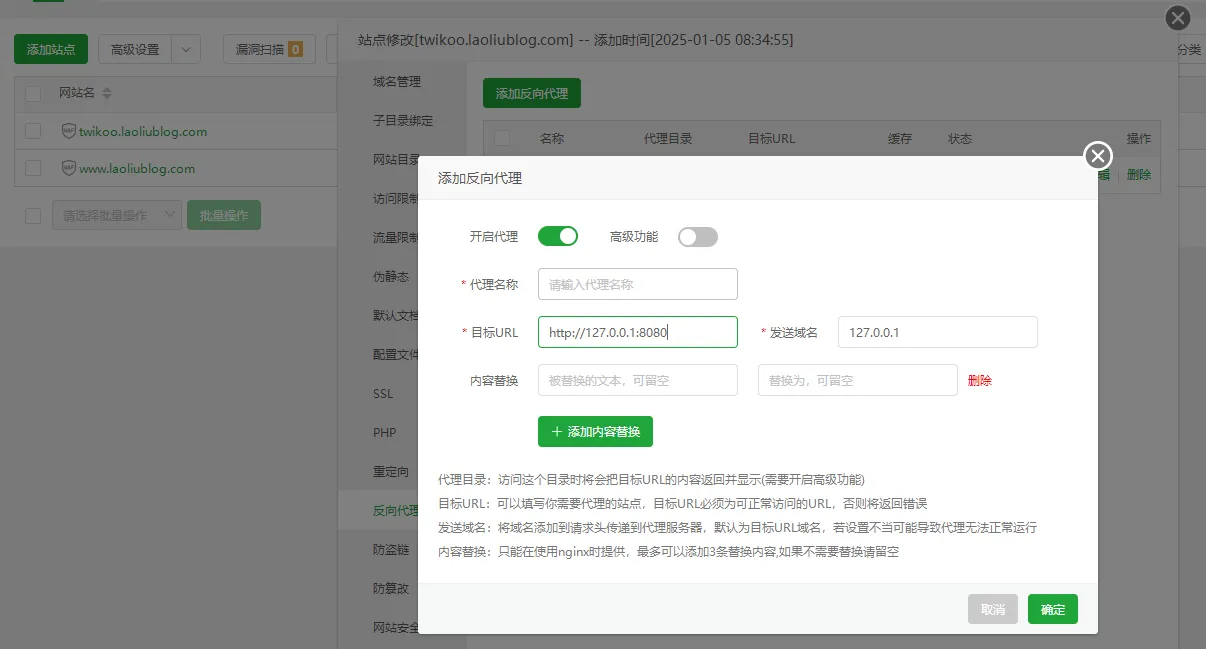Check the select-all box in proxy table header
The width and height of the screenshot is (1206, 649).
coord(502,139)
